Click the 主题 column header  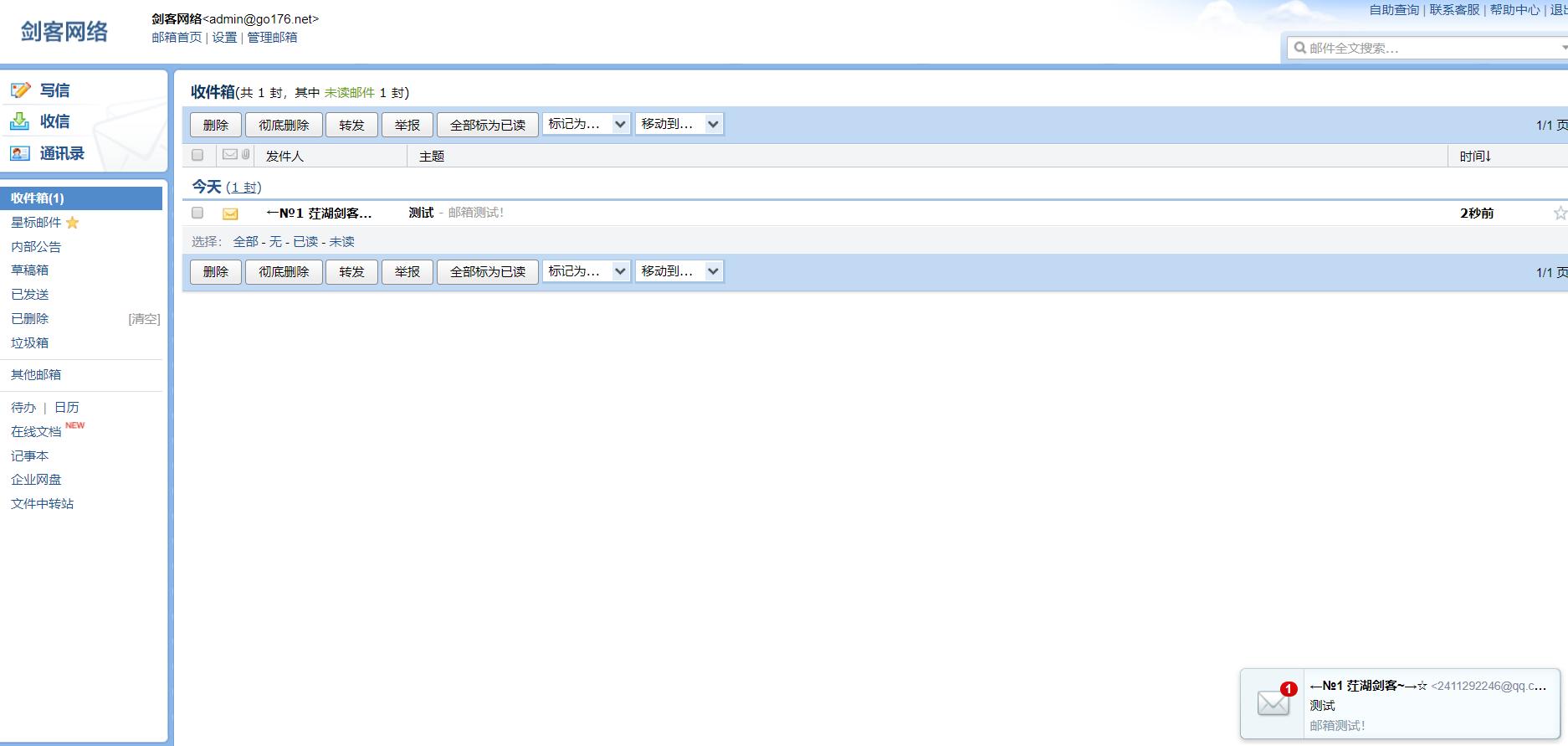(432, 157)
